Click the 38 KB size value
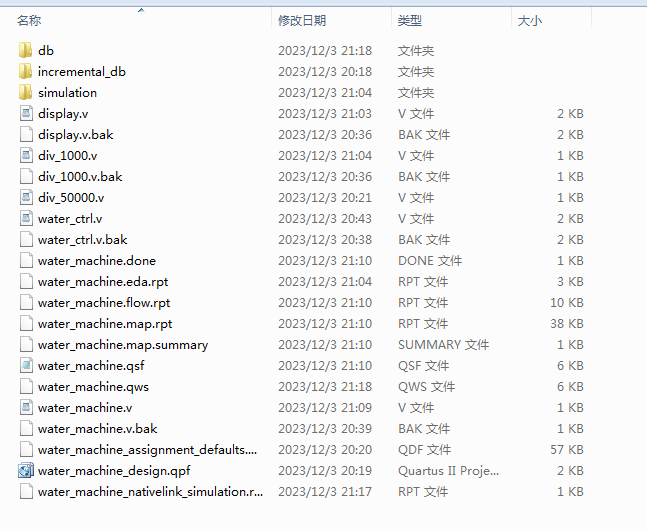647x531 pixels. tap(567, 324)
